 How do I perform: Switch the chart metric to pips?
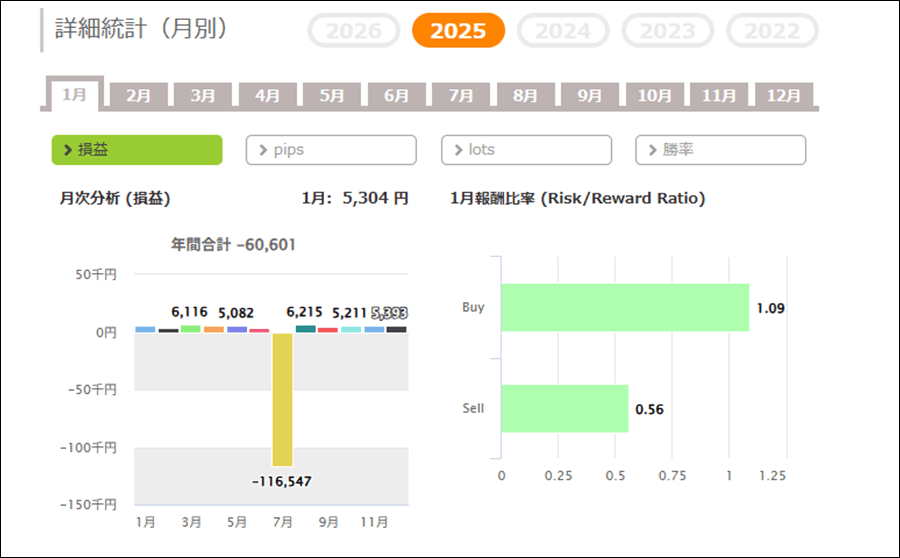(x=331, y=150)
